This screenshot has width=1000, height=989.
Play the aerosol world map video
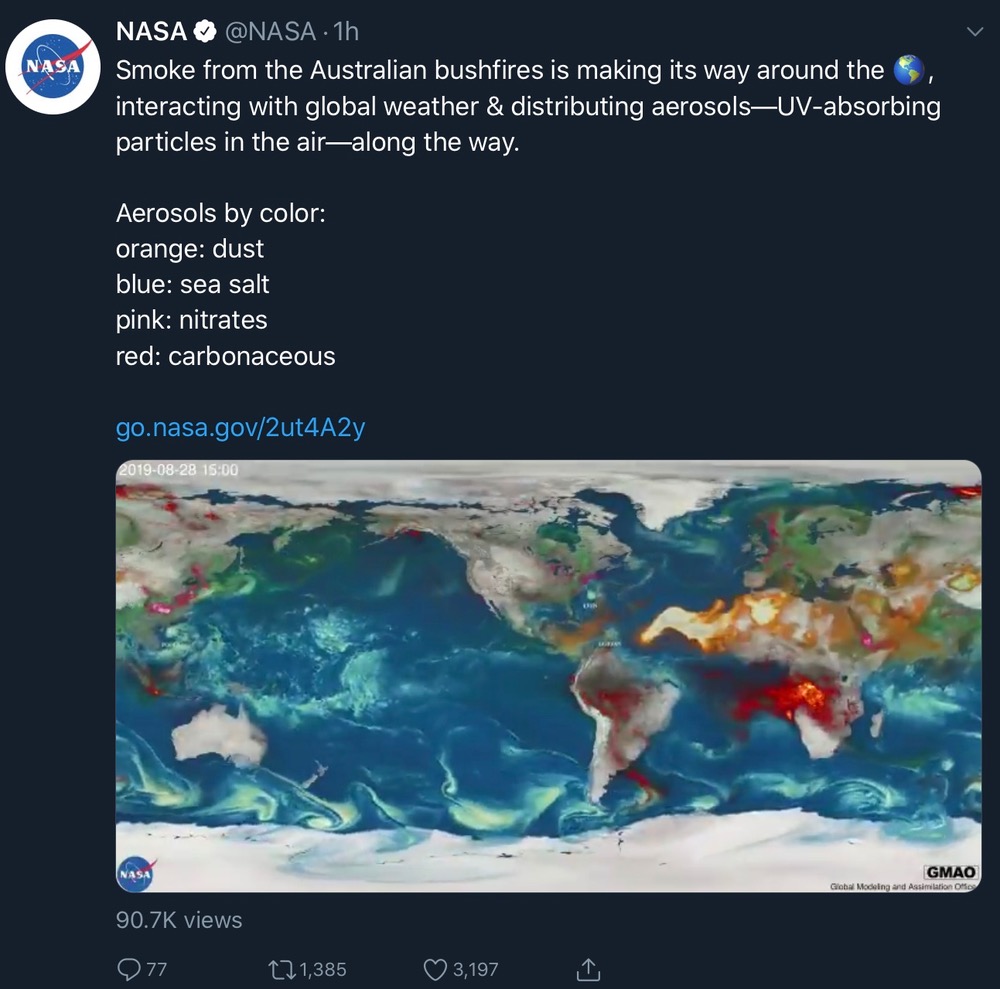(x=548, y=675)
